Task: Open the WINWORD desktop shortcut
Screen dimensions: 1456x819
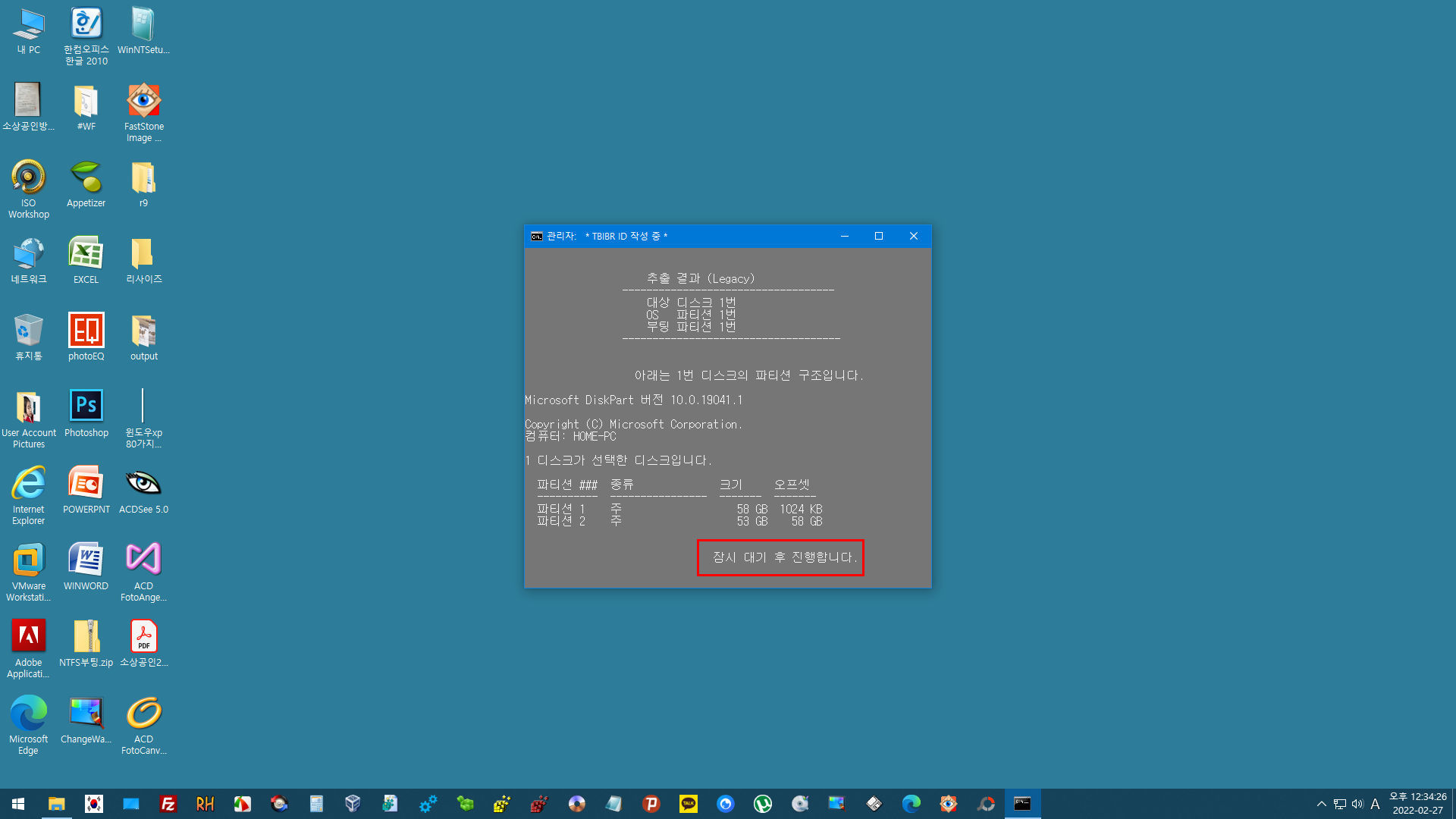Action: 86,567
